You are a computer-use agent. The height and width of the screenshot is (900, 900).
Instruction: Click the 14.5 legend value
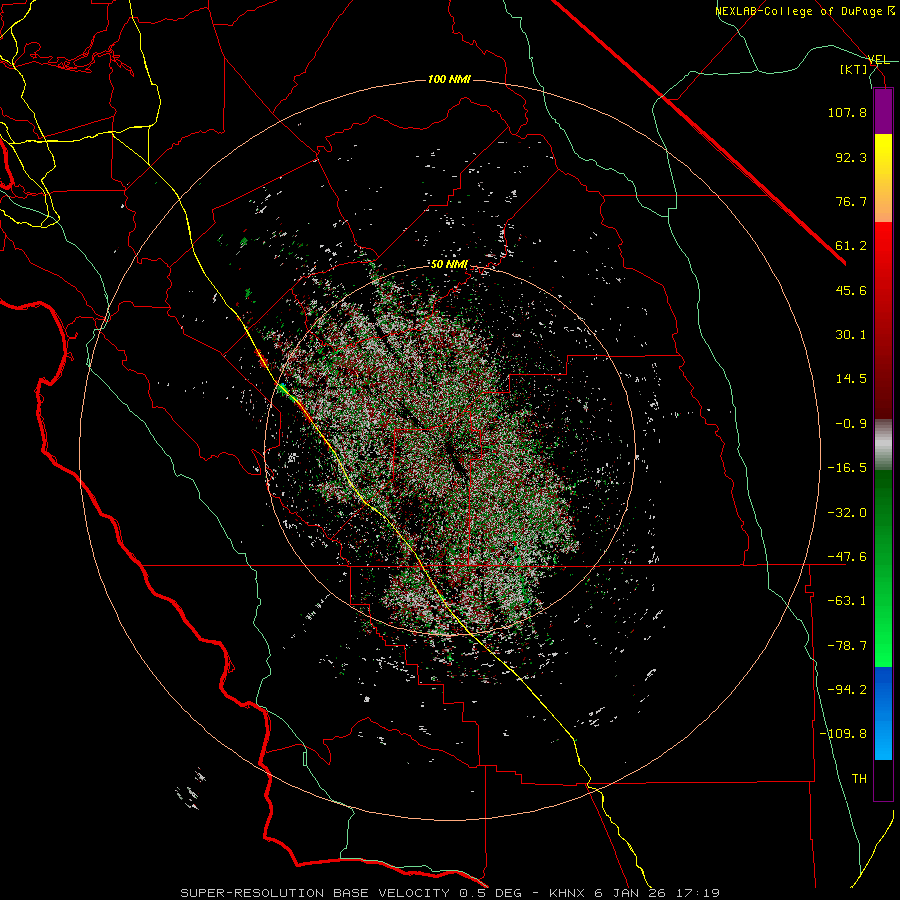point(851,379)
